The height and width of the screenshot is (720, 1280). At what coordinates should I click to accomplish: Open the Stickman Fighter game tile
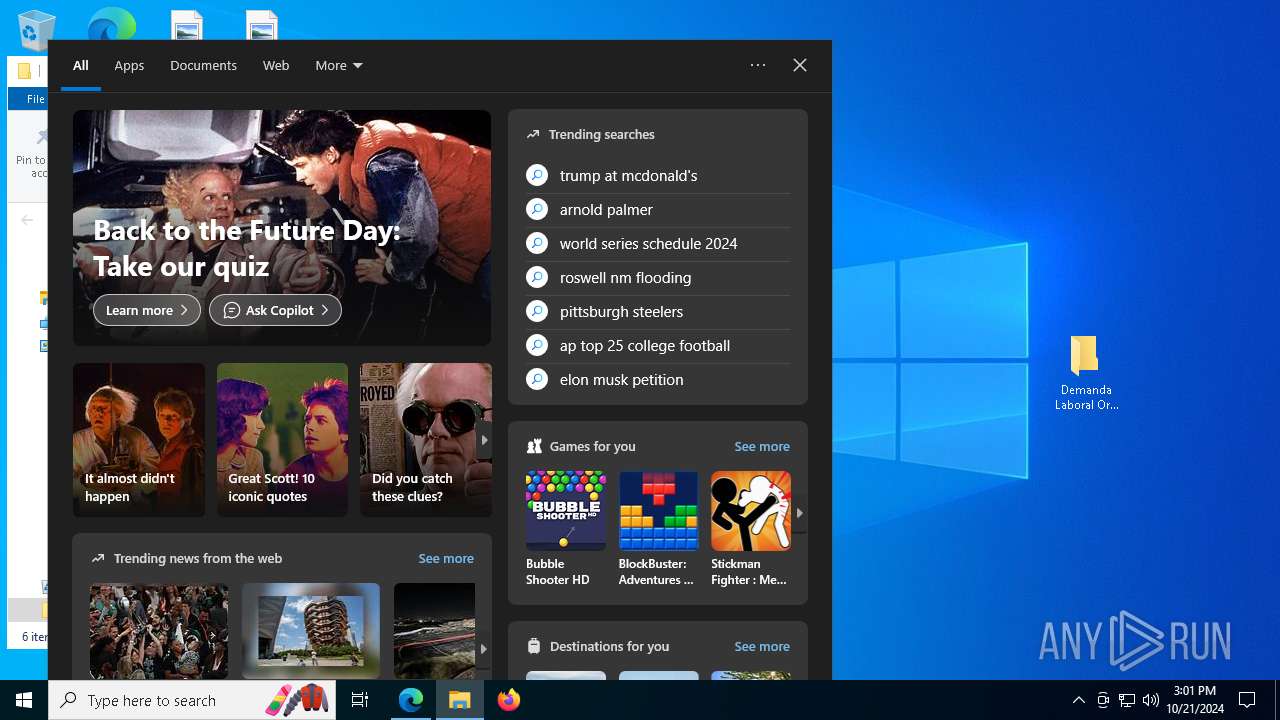click(x=751, y=529)
